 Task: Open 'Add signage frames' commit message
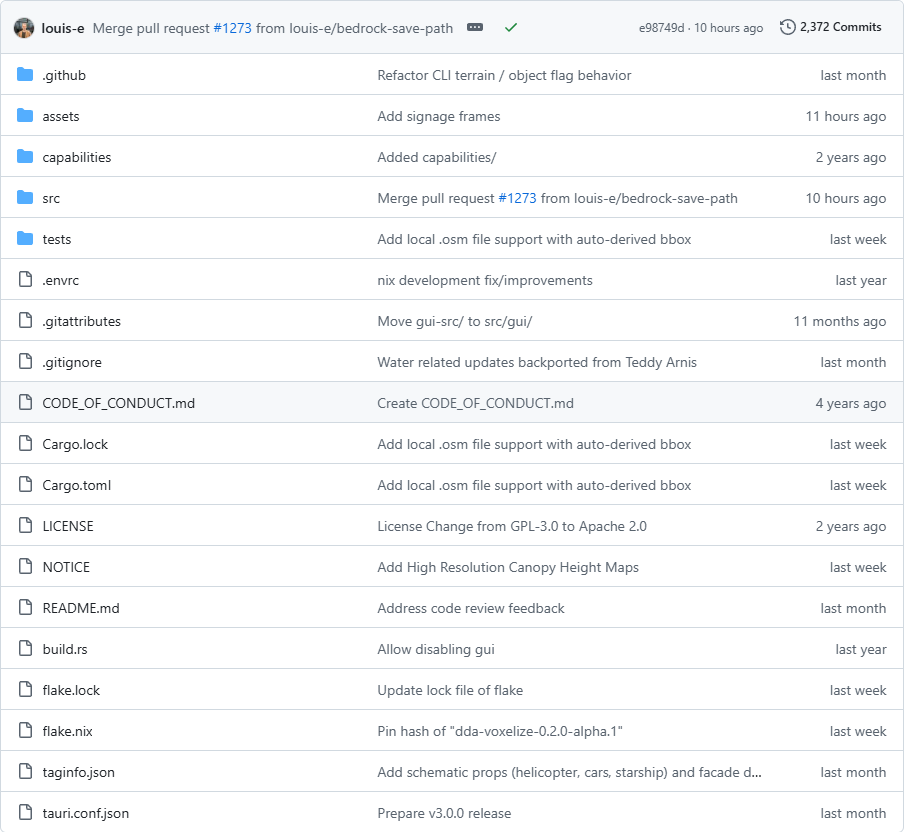click(439, 116)
